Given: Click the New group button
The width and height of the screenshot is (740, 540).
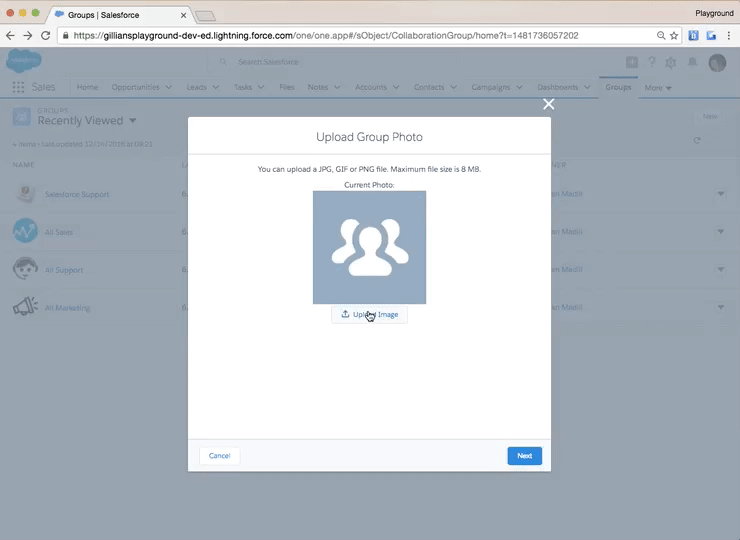Looking at the screenshot, I should (x=710, y=116).
